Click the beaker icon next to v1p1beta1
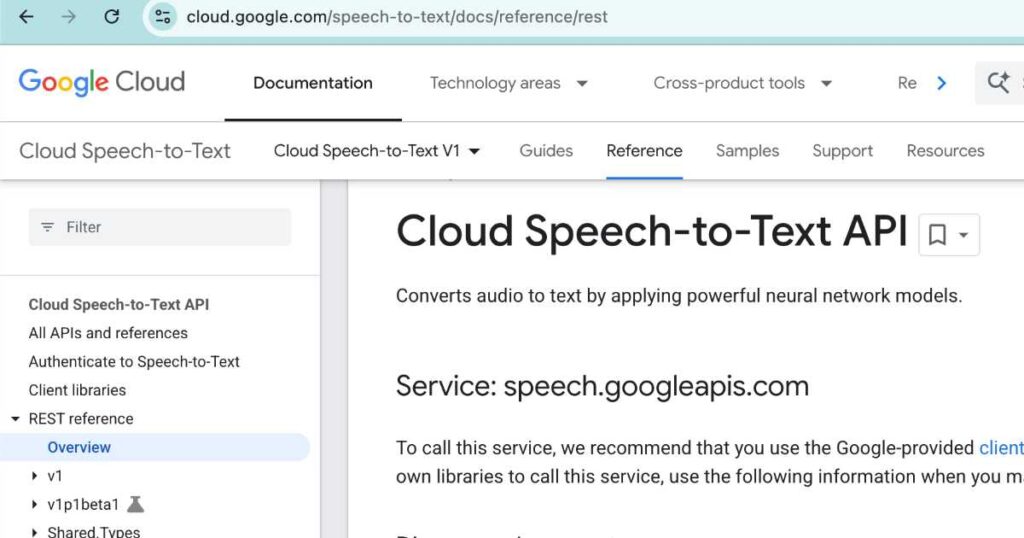The height and width of the screenshot is (538, 1024). (x=135, y=504)
